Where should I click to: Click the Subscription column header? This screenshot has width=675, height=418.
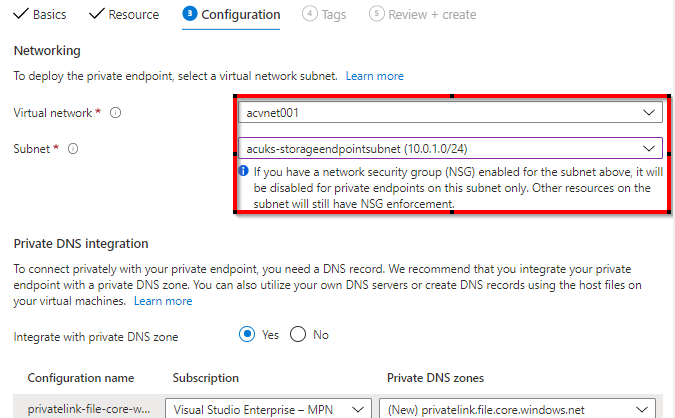(x=205, y=379)
